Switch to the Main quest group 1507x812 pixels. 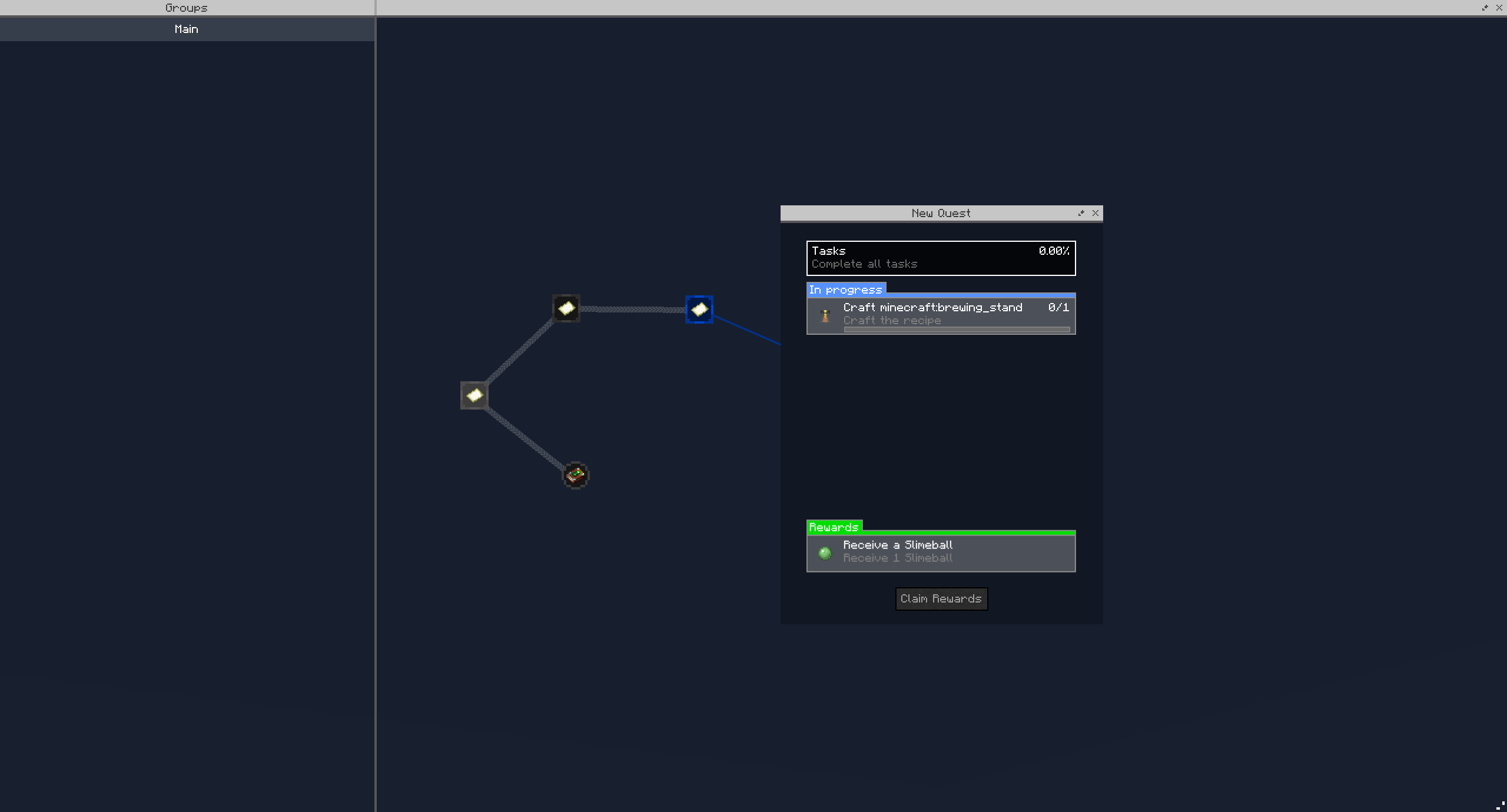pyautogui.click(x=185, y=28)
